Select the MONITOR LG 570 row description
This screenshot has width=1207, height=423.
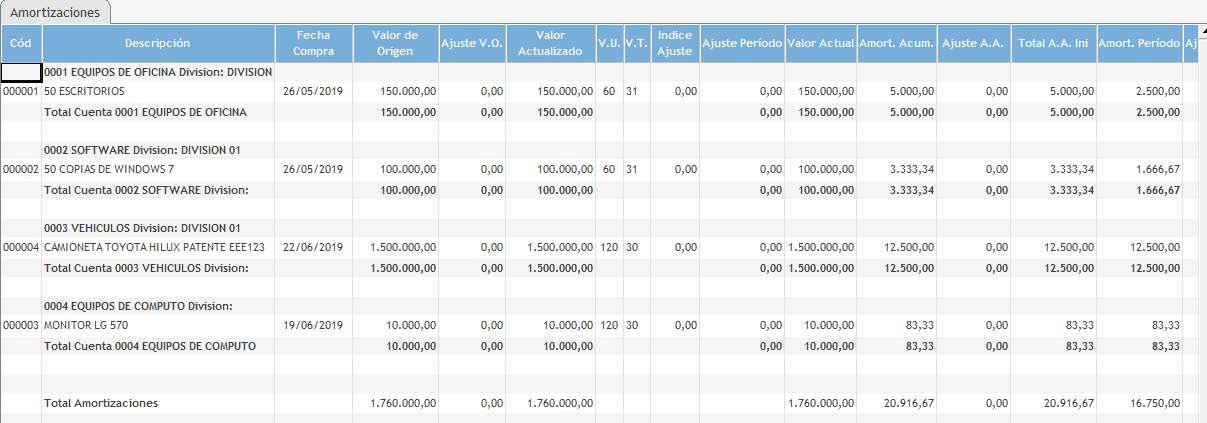pos(86,325)
